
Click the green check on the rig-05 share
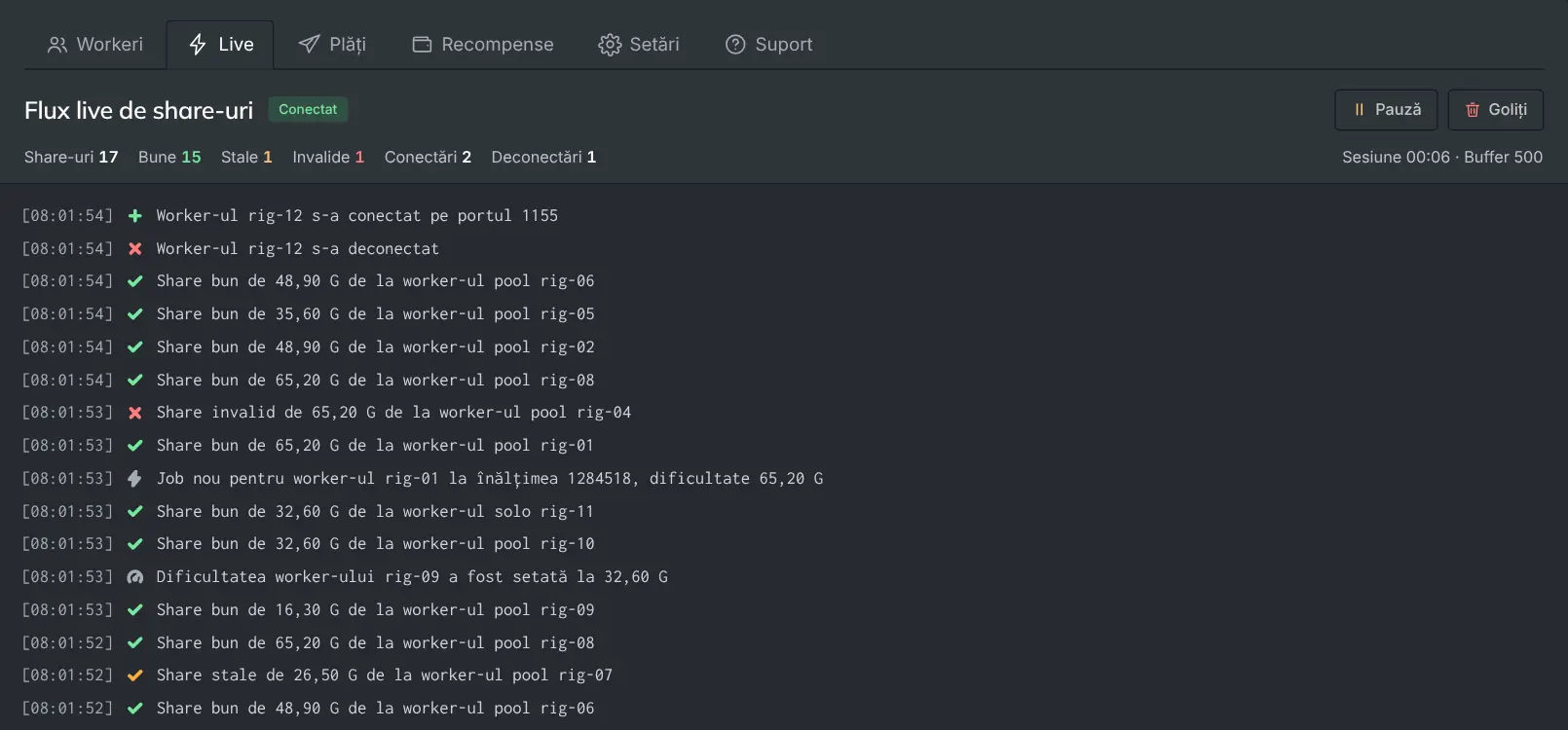(x=135, y=314)
